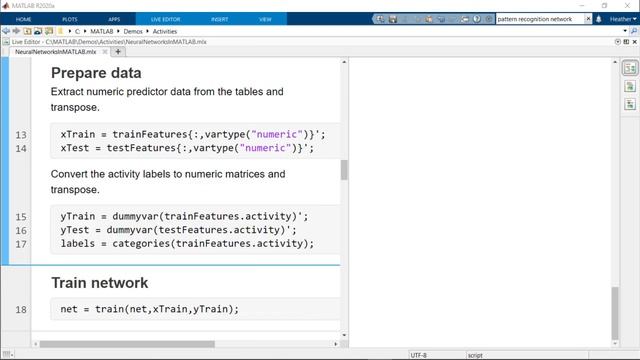The width and height of the screenshot is (640, 360).
Task: Go forward to next folder
Action: 16,31
